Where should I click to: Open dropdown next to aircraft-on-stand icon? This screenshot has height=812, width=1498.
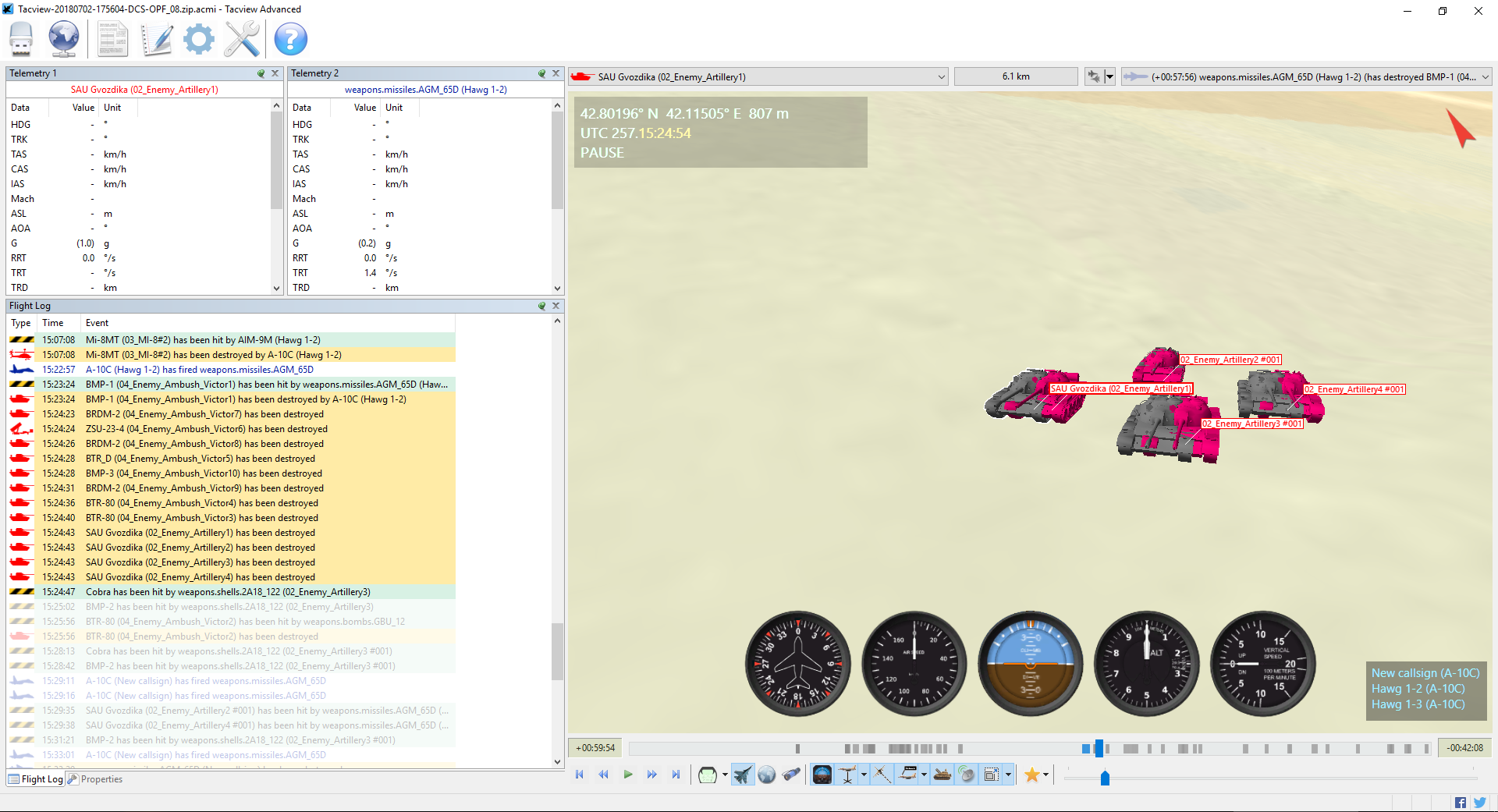click(x=864, y=775)
